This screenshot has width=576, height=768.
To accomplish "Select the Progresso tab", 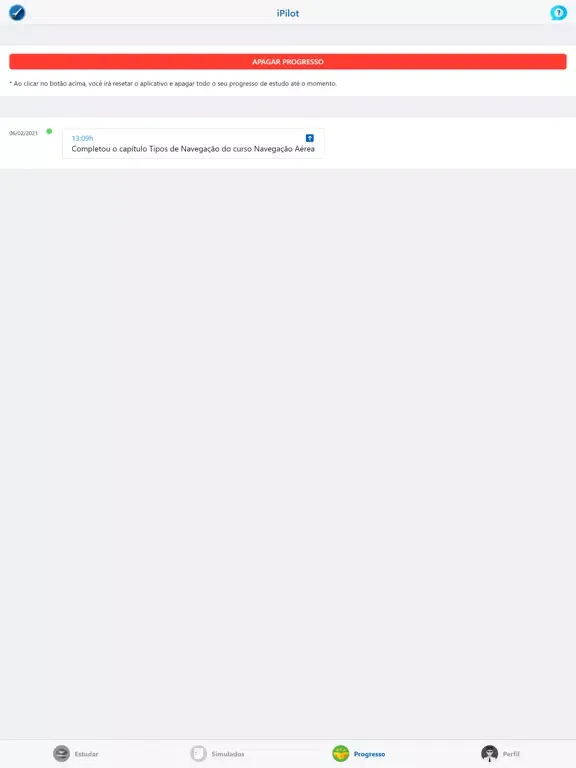I will click(359, 753).
